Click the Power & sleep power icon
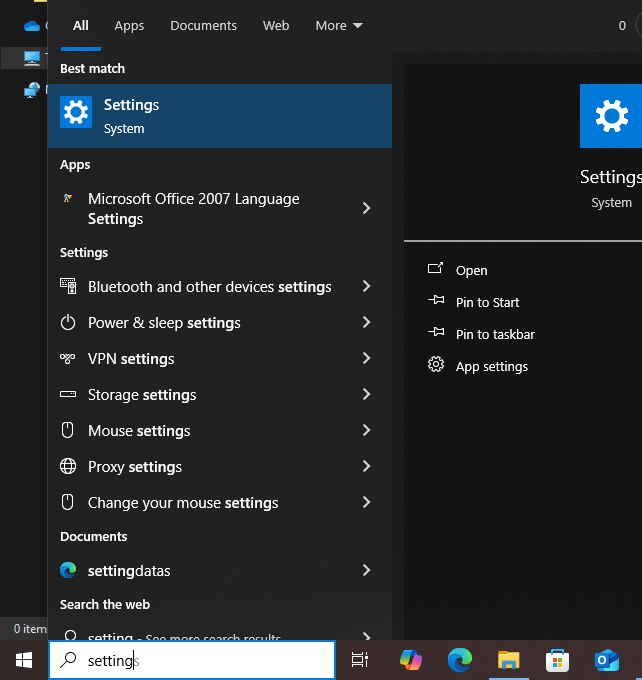The width and height of the screenshot is (642, 680). click(68, 323)
